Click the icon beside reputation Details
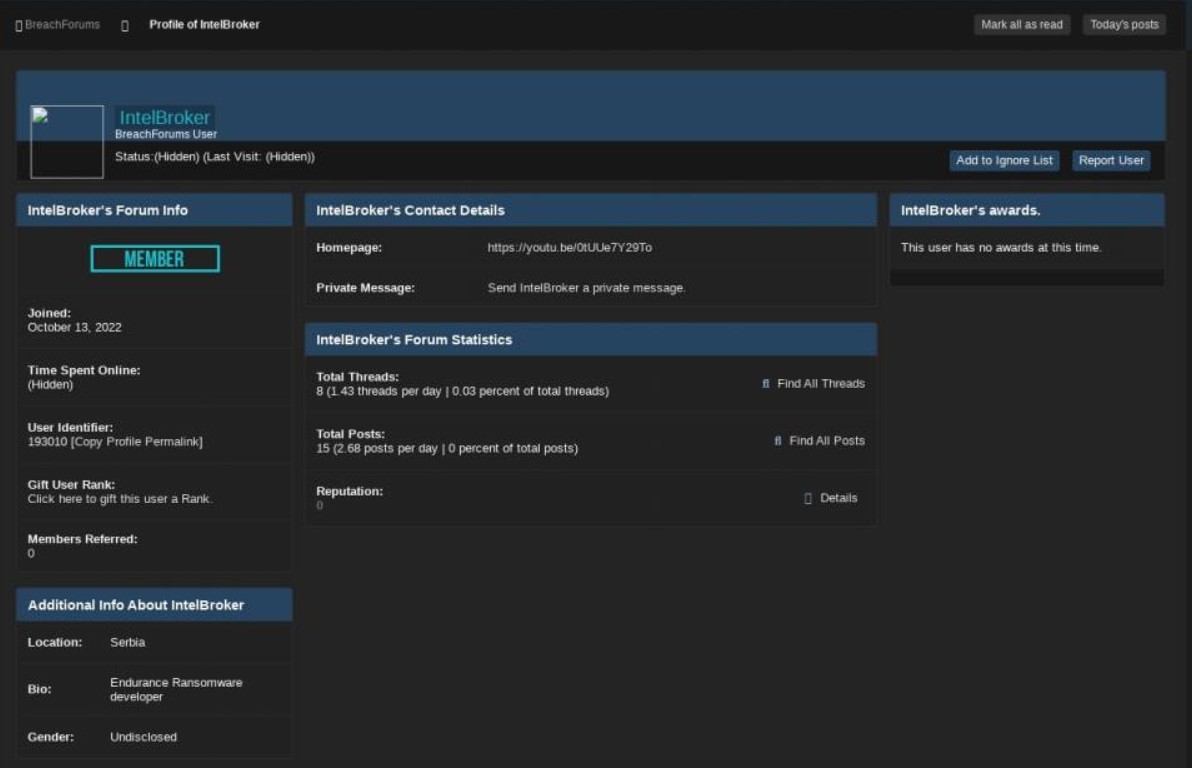Viewport: 1192px width, 768px height. 808,498
